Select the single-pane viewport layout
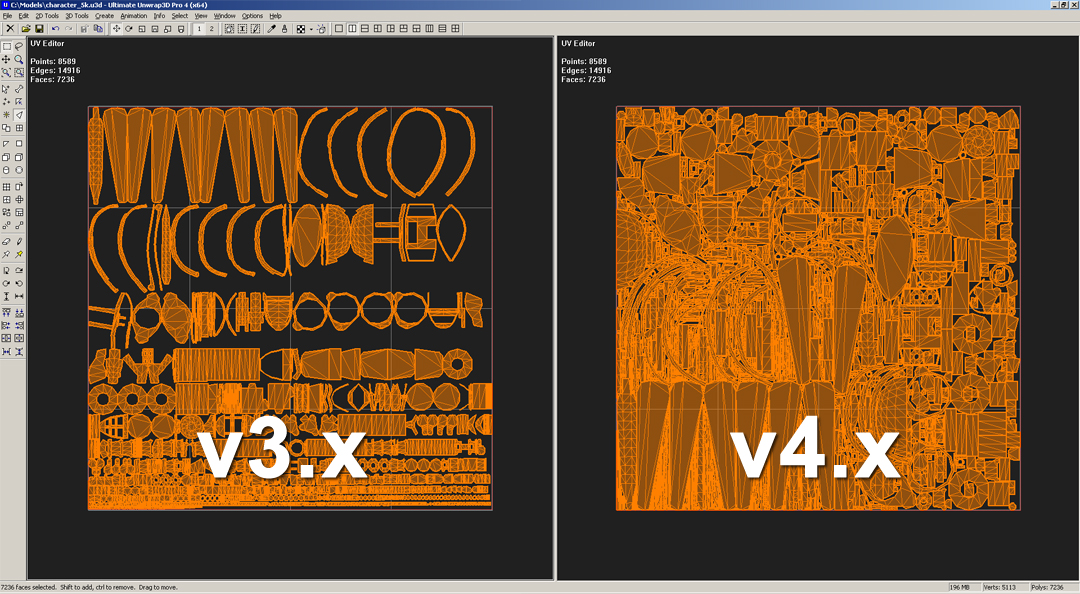1080x594 pixels. [x=339, y=29]
